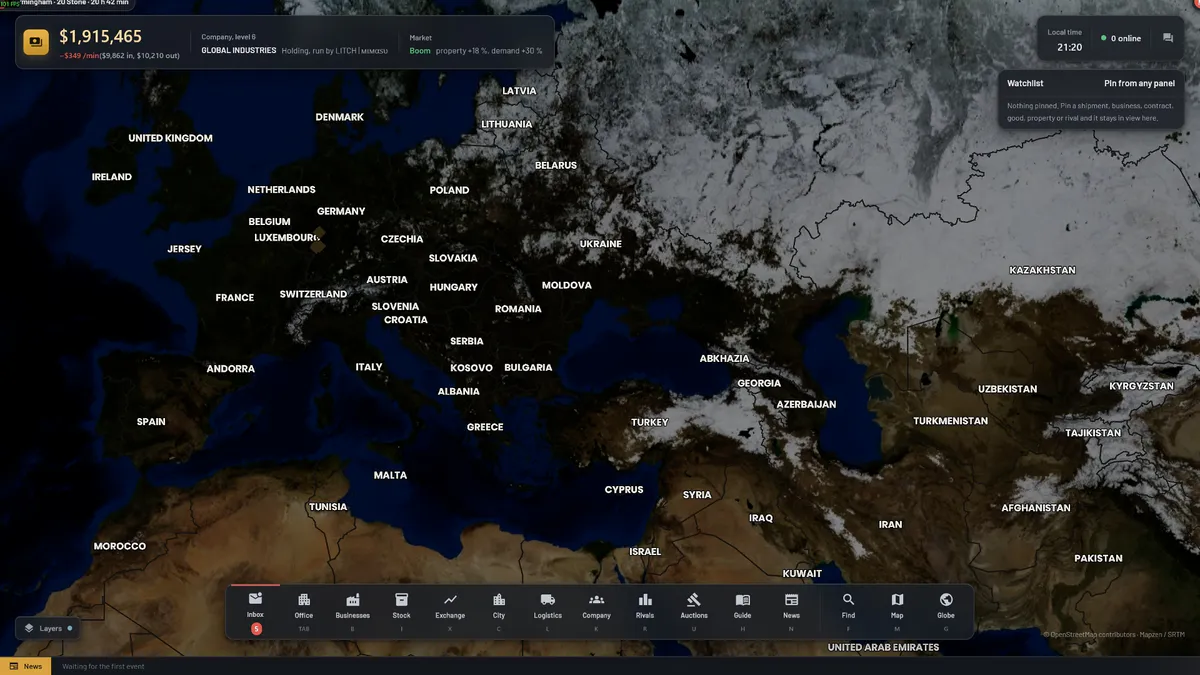Open the Exchange chart panel
1200x675 pixels.
tap(450, 612)
